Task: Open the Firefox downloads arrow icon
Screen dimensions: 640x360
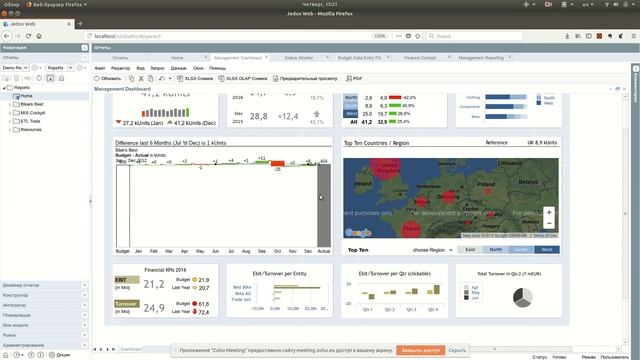Action: pyautogui.click(x=567, y=36)
